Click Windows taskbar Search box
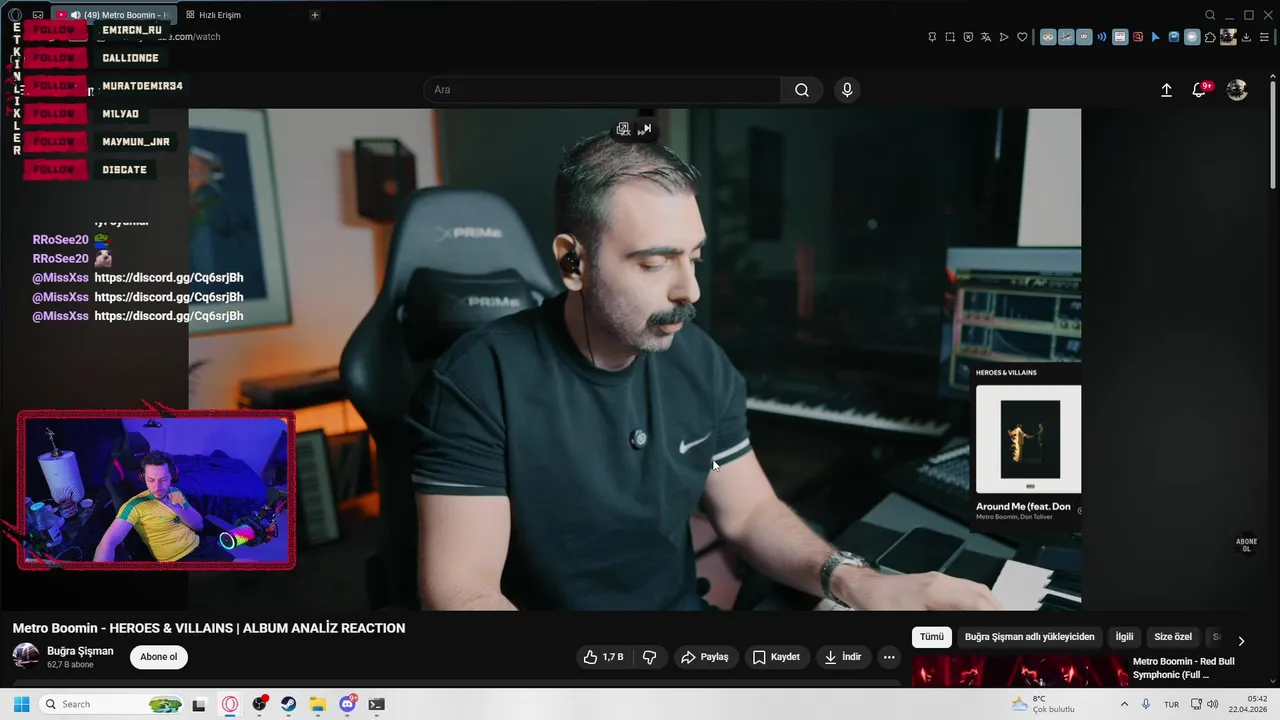This screenshot has width=1280, height=720. pyautogui.click(x=112, y=704)
